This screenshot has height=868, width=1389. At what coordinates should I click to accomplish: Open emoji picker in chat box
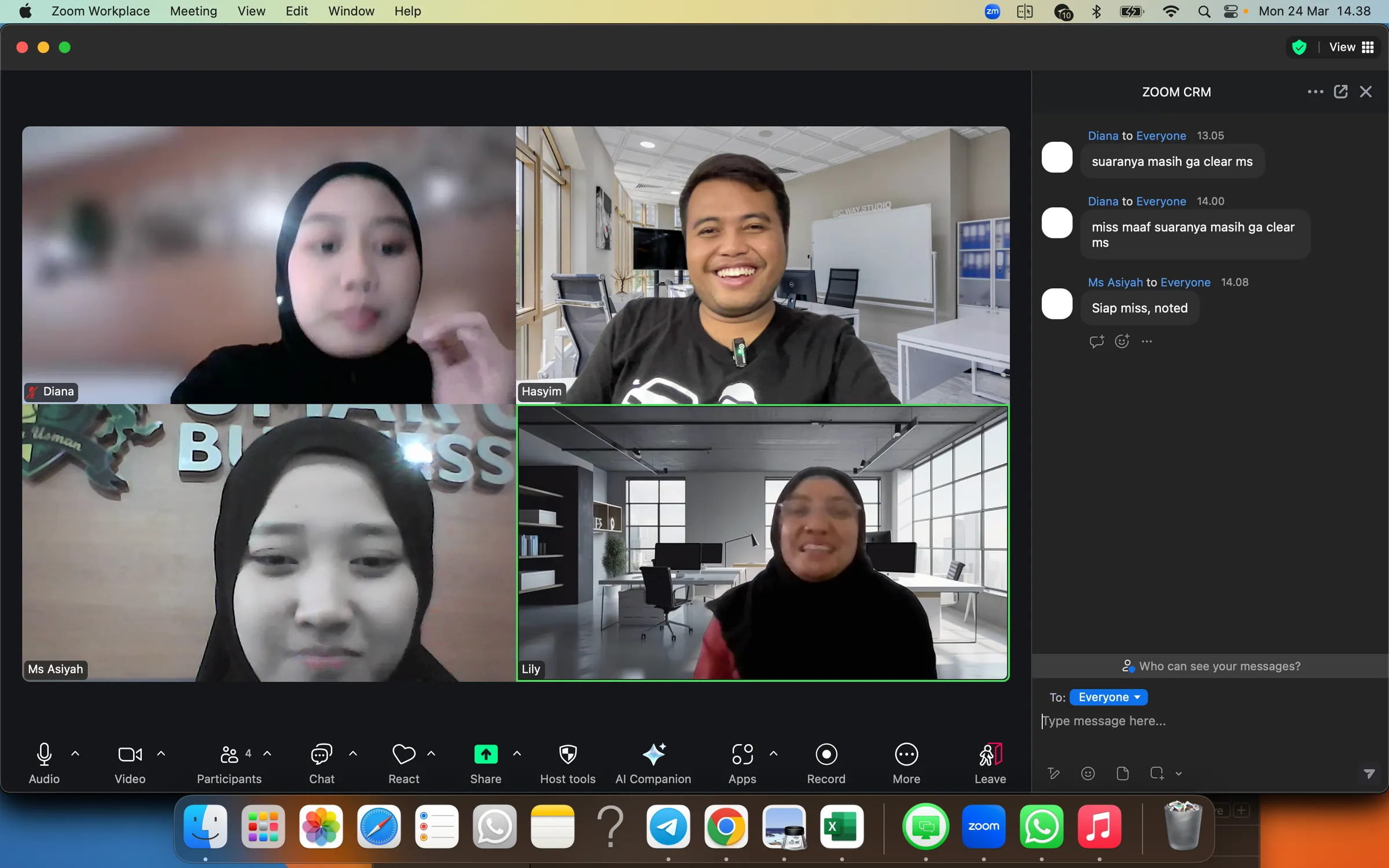click(1087, 774)
